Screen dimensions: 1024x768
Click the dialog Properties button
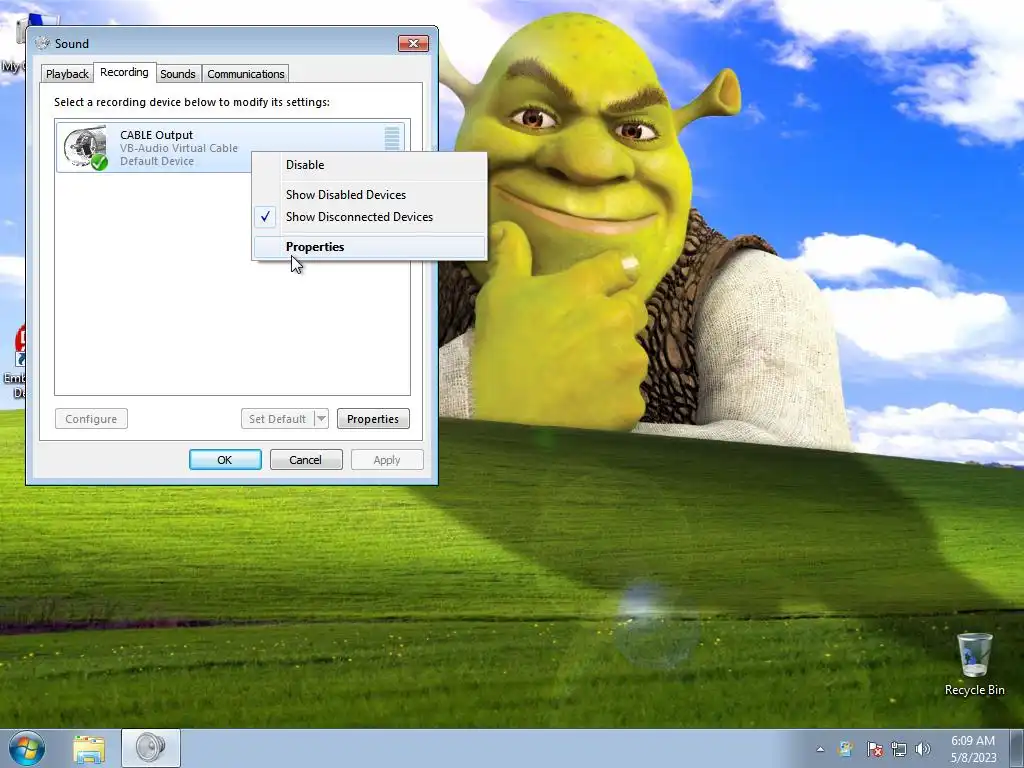pyautogui.click(x=373, y=419)
